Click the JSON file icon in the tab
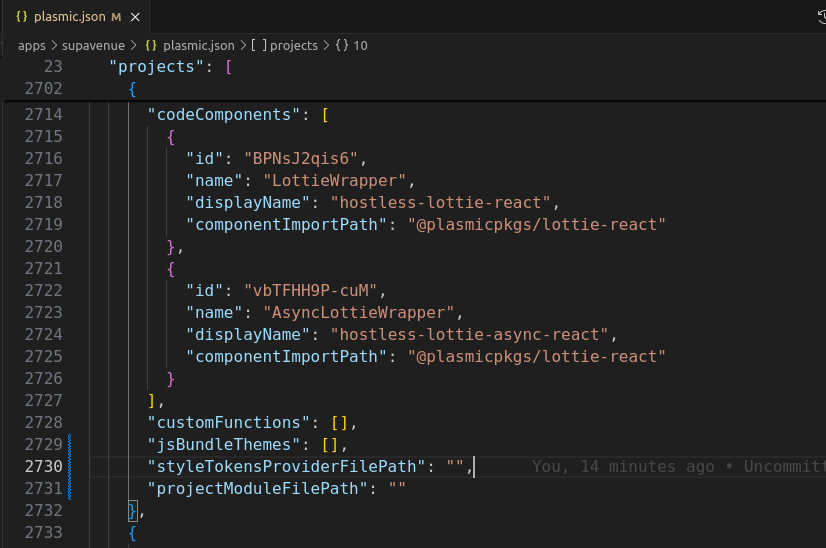This screenshot has height=548, width=826. (21, 17)
